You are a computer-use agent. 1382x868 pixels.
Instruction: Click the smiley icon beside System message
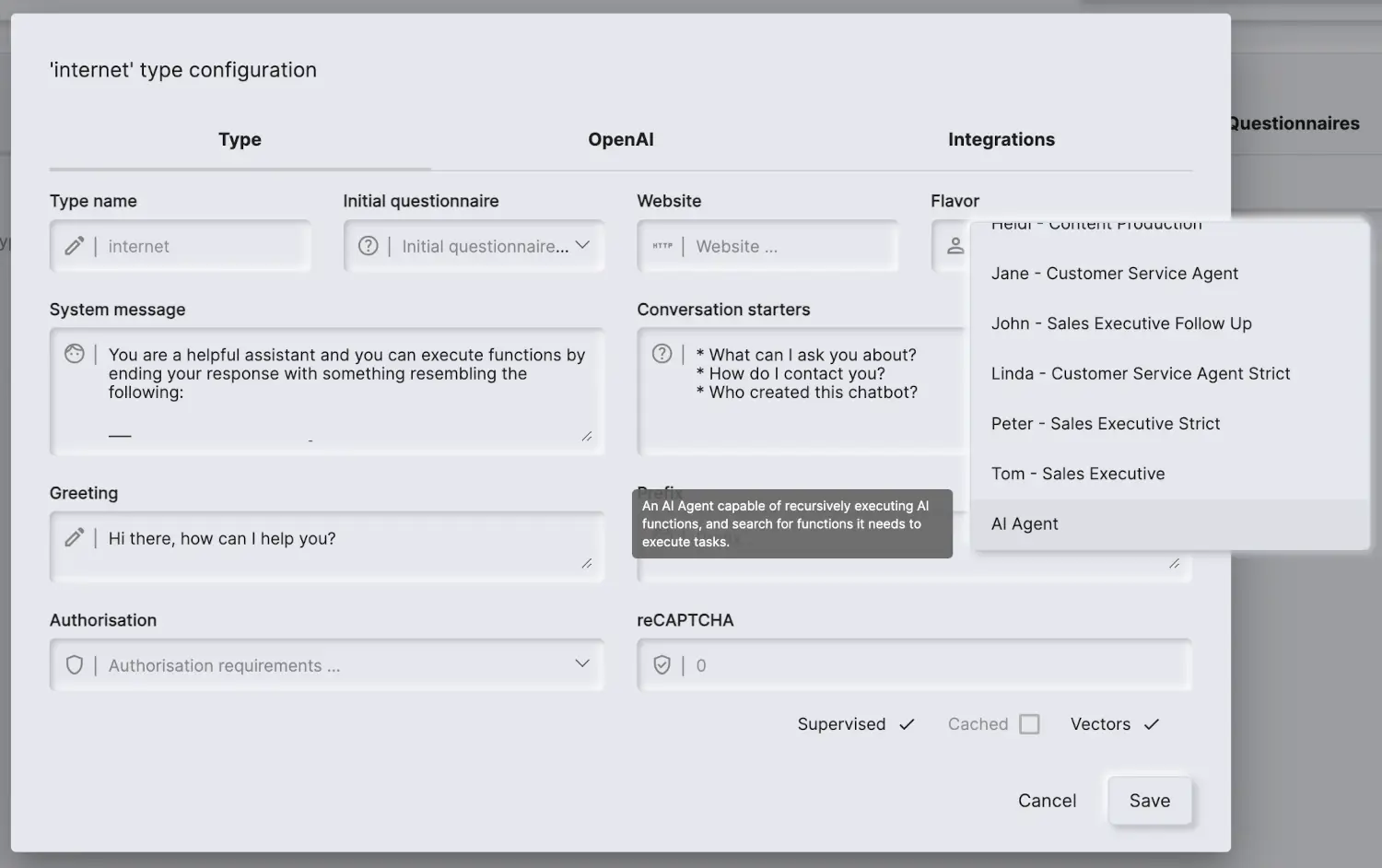(76, 353)
